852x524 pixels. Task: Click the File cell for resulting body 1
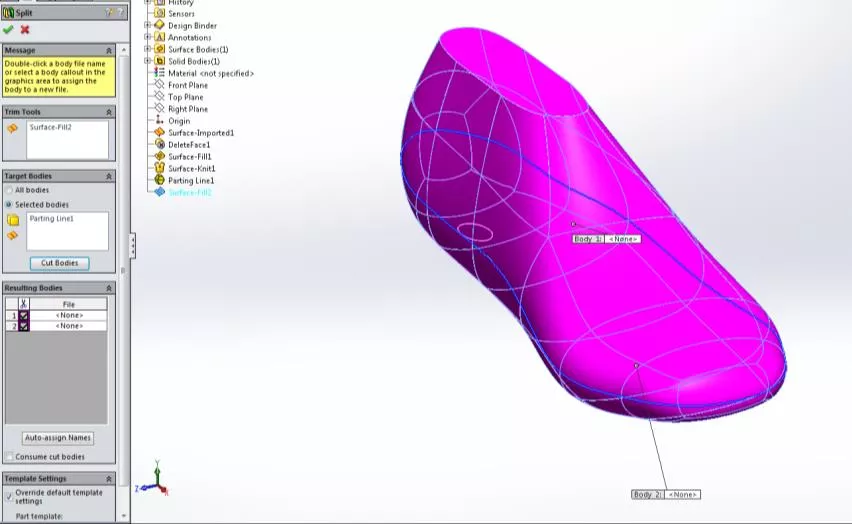coord(69,315)
